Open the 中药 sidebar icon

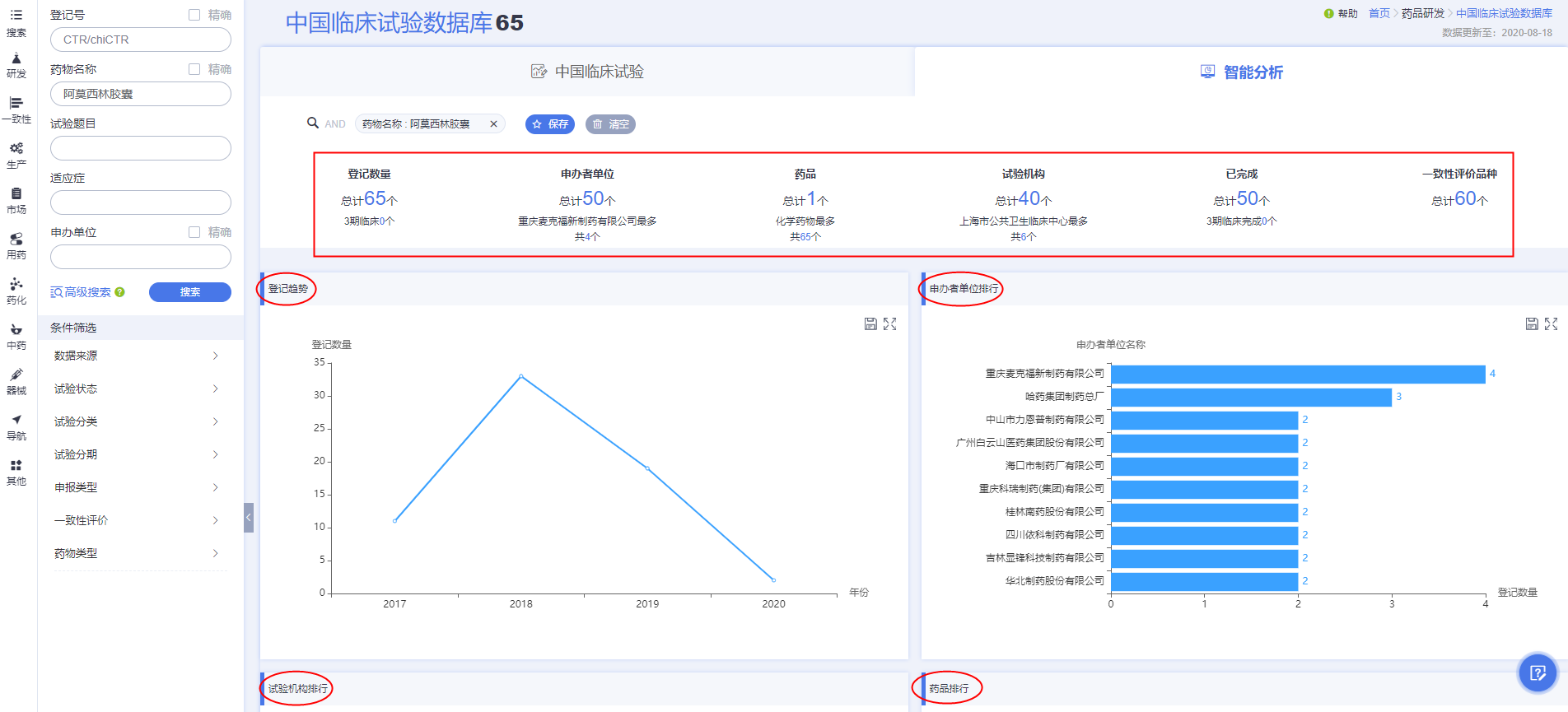[x=16, y=337]
